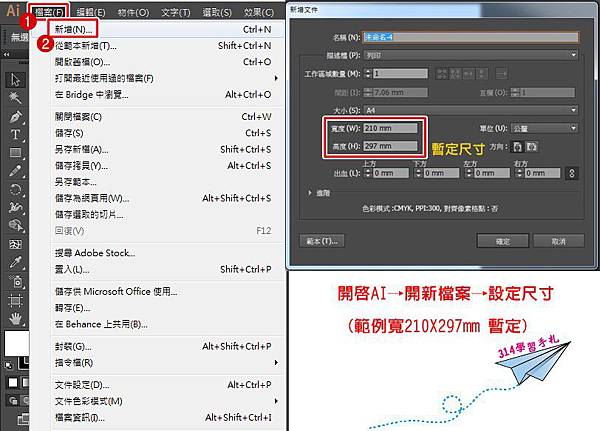Select the Color mode button below swatches
The image size is (600, 431).
13,383
